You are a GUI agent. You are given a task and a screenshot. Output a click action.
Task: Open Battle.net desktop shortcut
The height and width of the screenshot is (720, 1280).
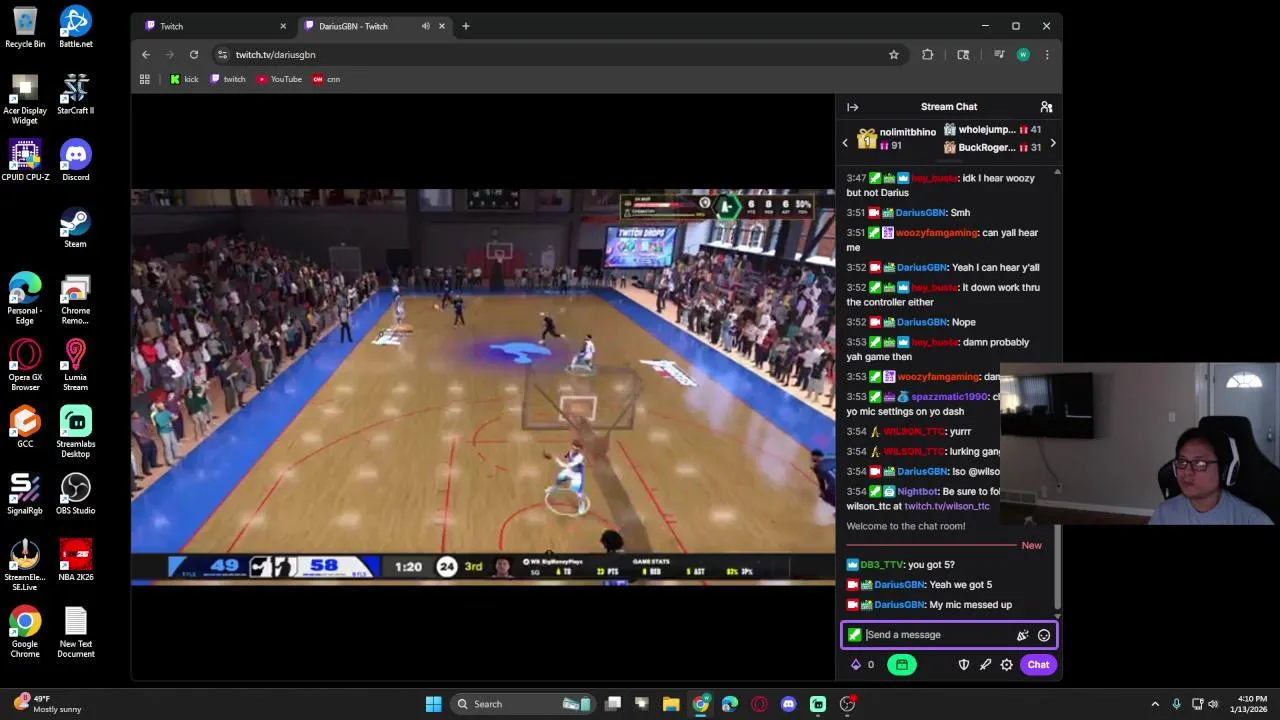(76, 27)
